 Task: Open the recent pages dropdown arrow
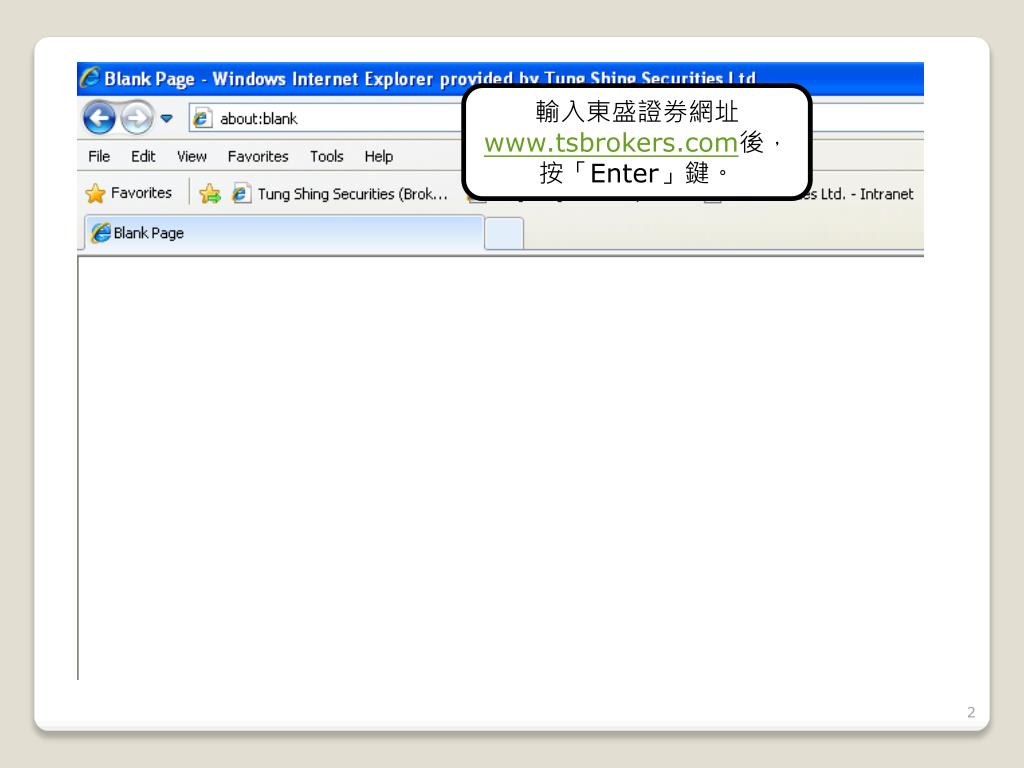[167, 119]
